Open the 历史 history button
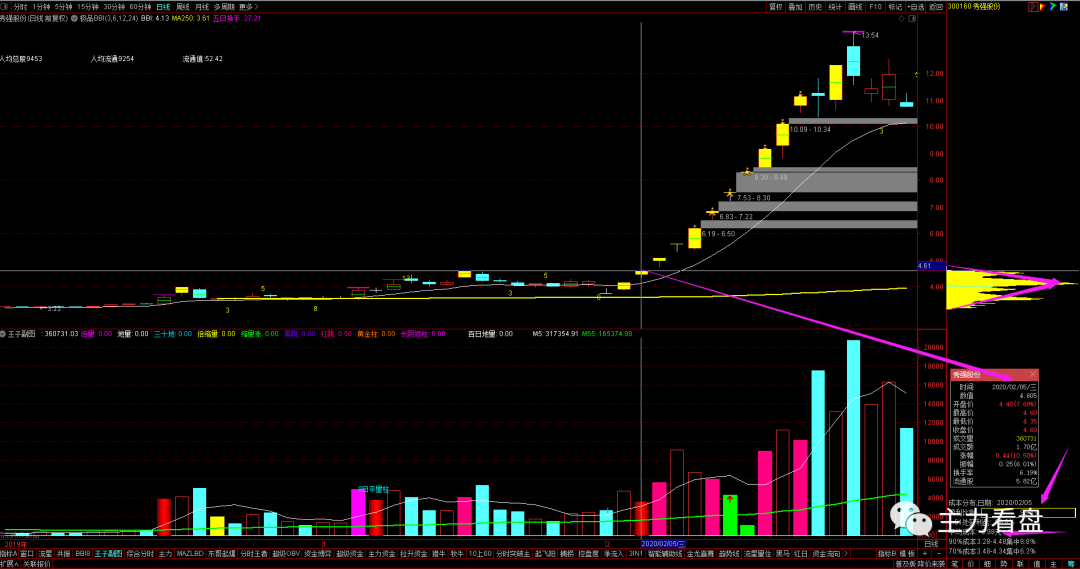 (x=816, y=7)
